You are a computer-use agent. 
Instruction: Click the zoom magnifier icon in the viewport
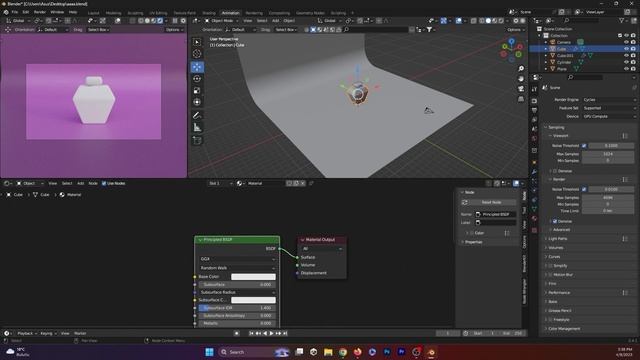pos(521,69)
